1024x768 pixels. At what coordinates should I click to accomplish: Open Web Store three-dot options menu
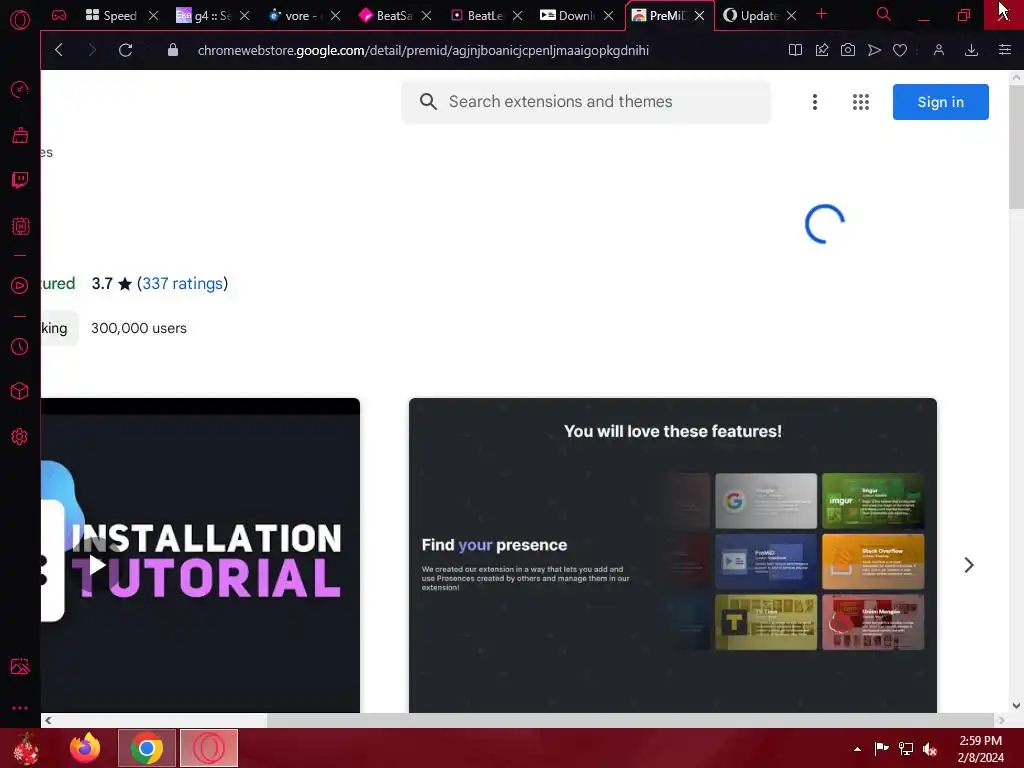point(814,102)
